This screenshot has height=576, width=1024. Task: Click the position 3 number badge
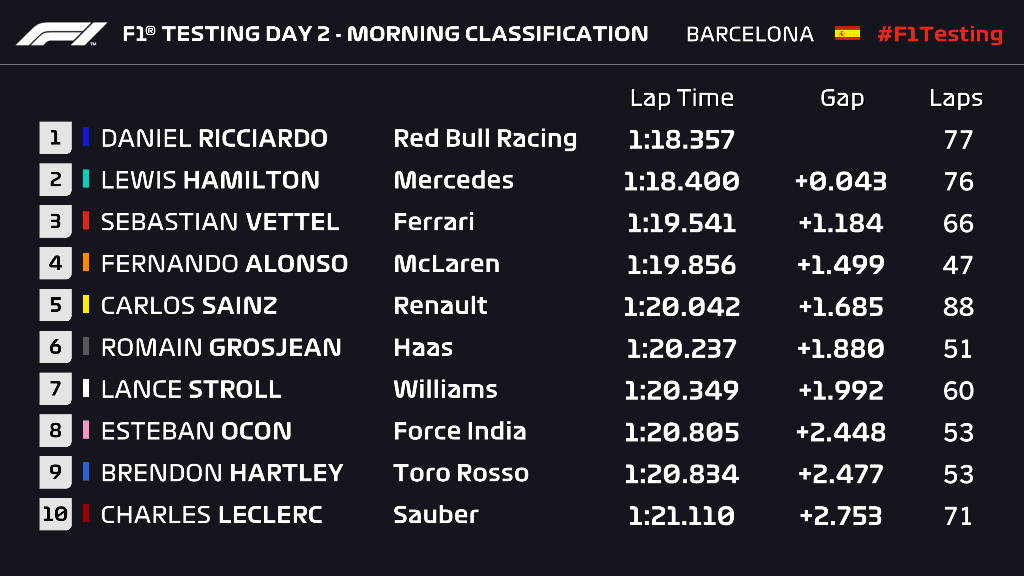pyautogui.click(x=56, y=222)
